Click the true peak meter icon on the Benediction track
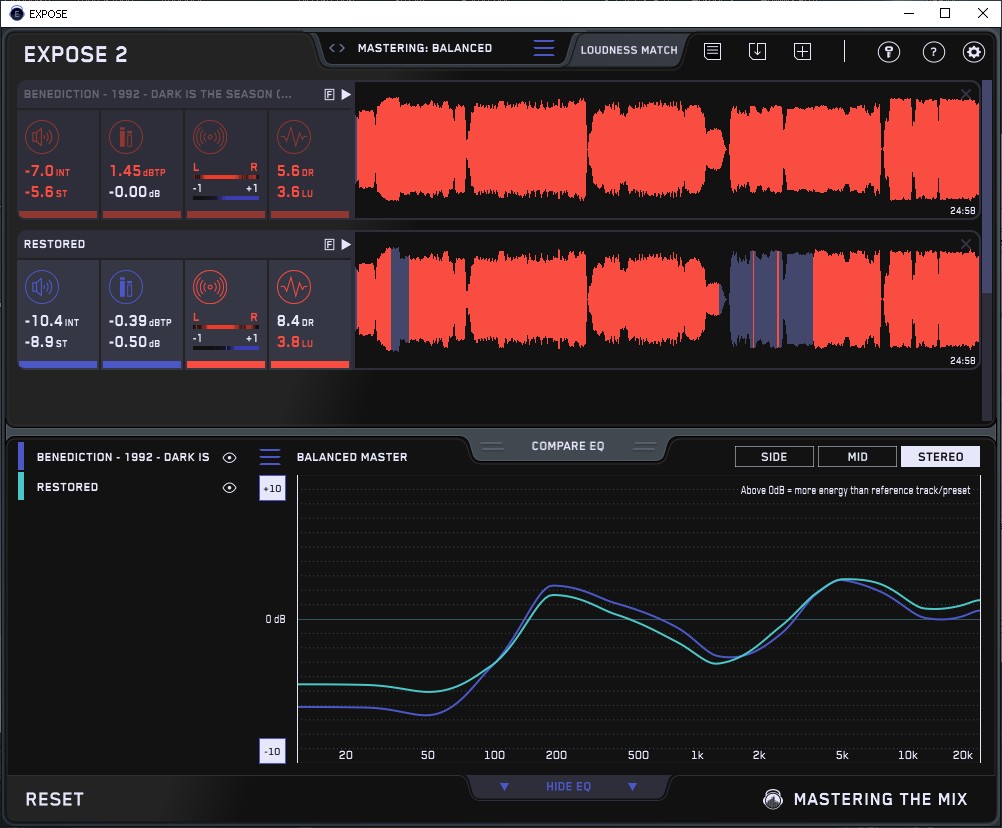 click(126, 137)
